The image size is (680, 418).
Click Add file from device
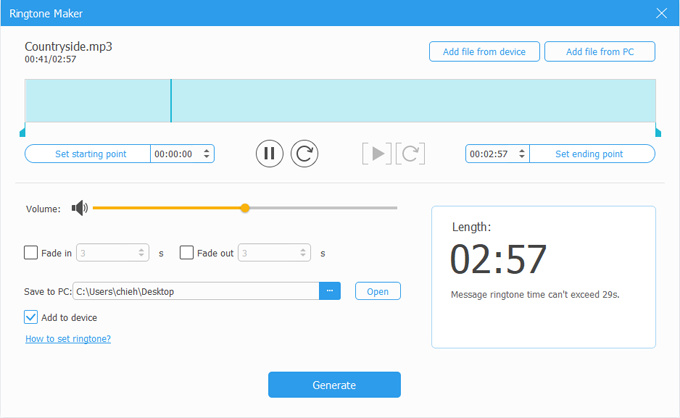(484, 51)
